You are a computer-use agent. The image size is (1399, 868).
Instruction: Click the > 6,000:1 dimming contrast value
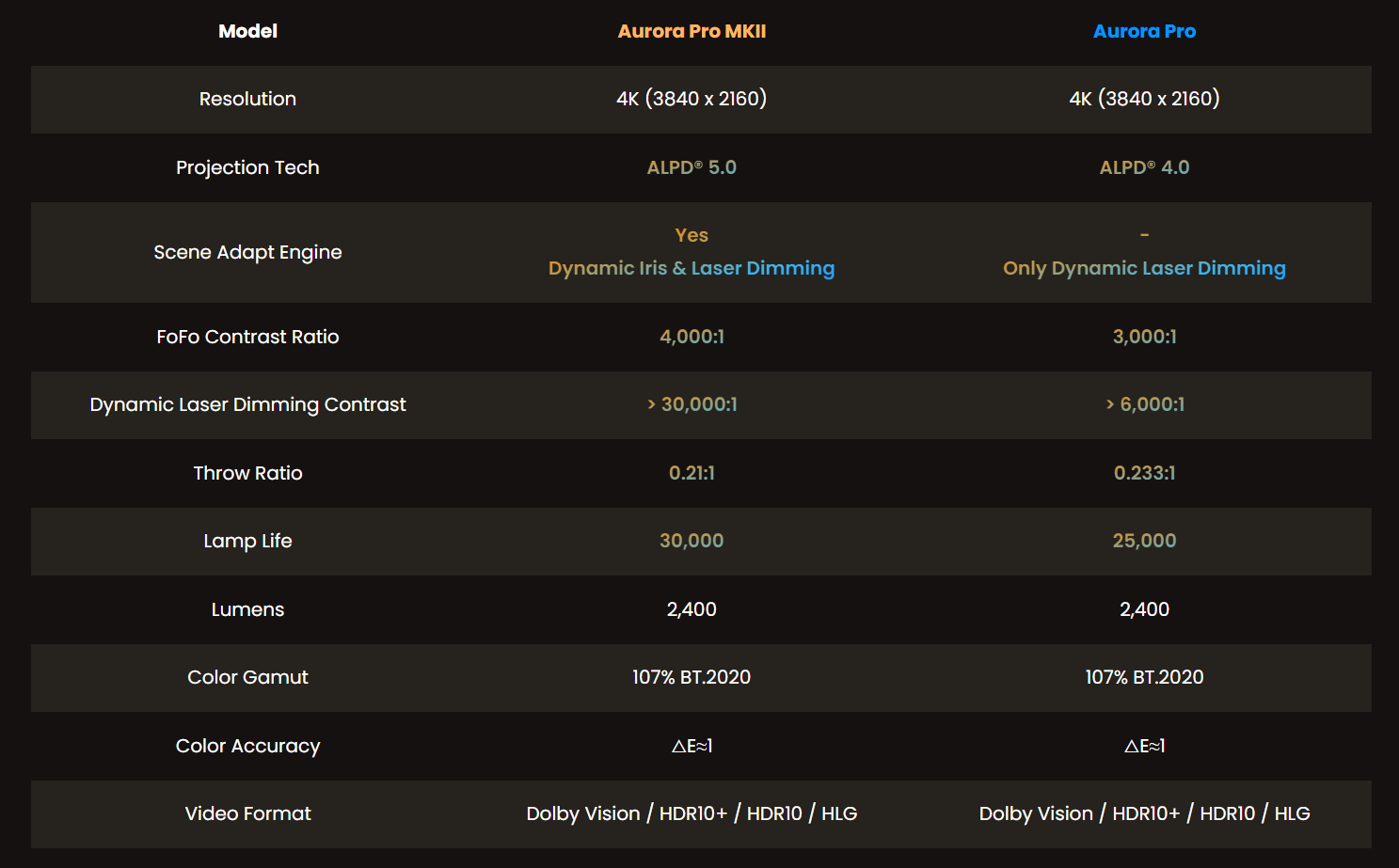pyautogui.click(x=1144, y=404)
